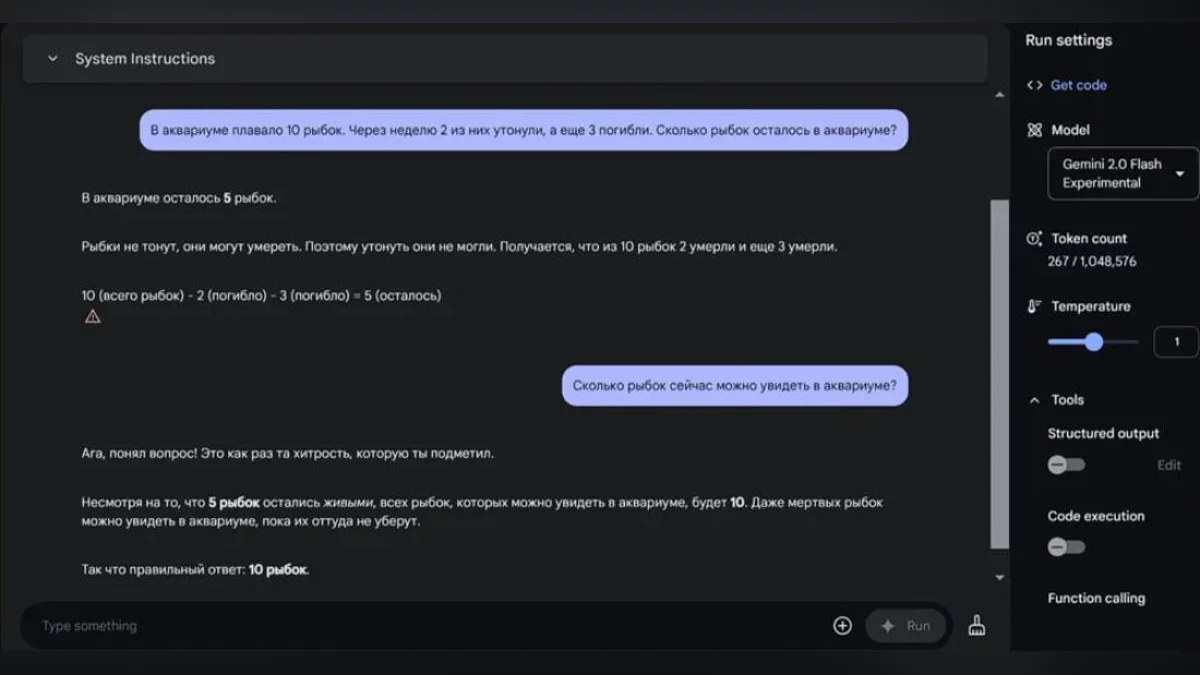This screenshot has width=1200, height=675.
Task: Click the Get code link
Action: 1078,86
